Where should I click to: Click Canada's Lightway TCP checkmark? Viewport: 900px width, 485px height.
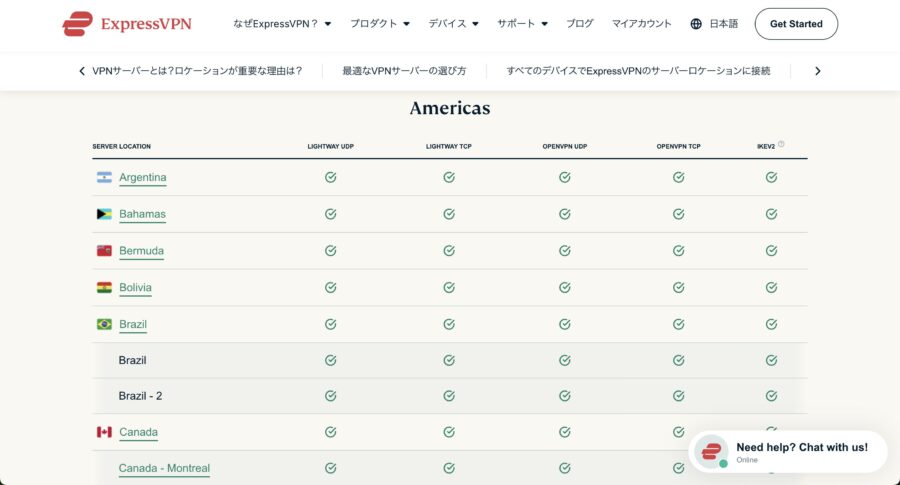[449, 432]
